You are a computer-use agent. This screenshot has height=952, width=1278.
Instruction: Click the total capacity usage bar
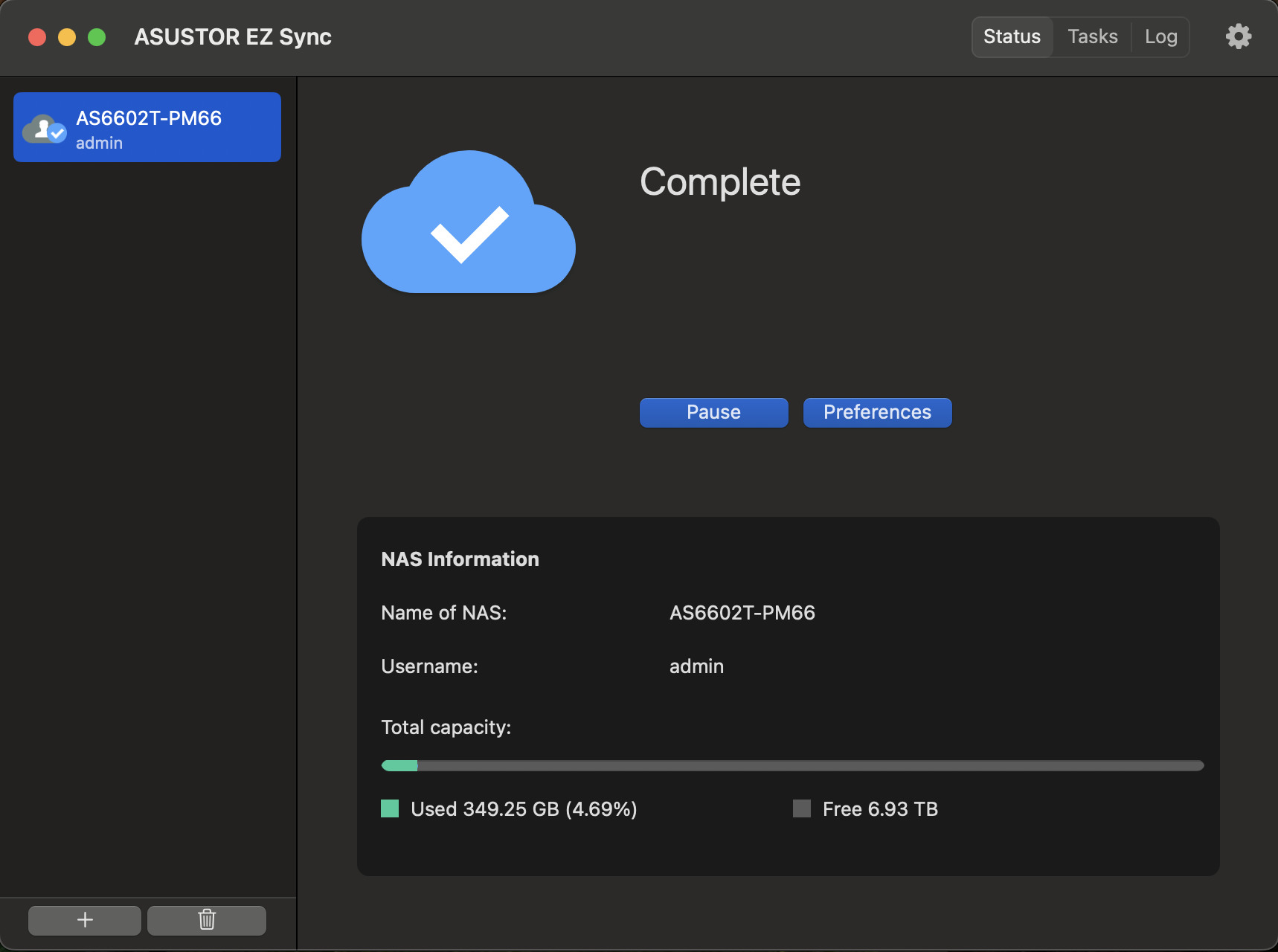pyautogui.click(x=792, y=765)
